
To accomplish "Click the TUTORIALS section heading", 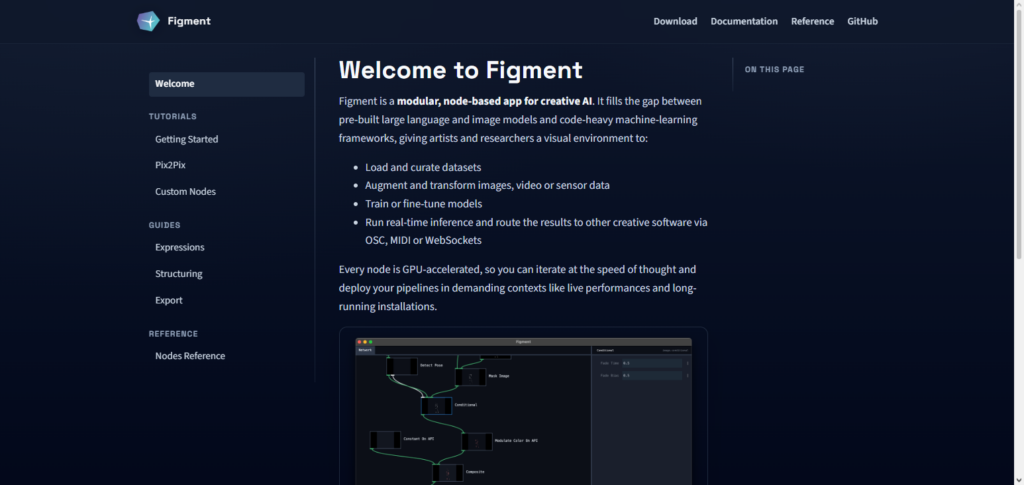I will pos(172,116).
